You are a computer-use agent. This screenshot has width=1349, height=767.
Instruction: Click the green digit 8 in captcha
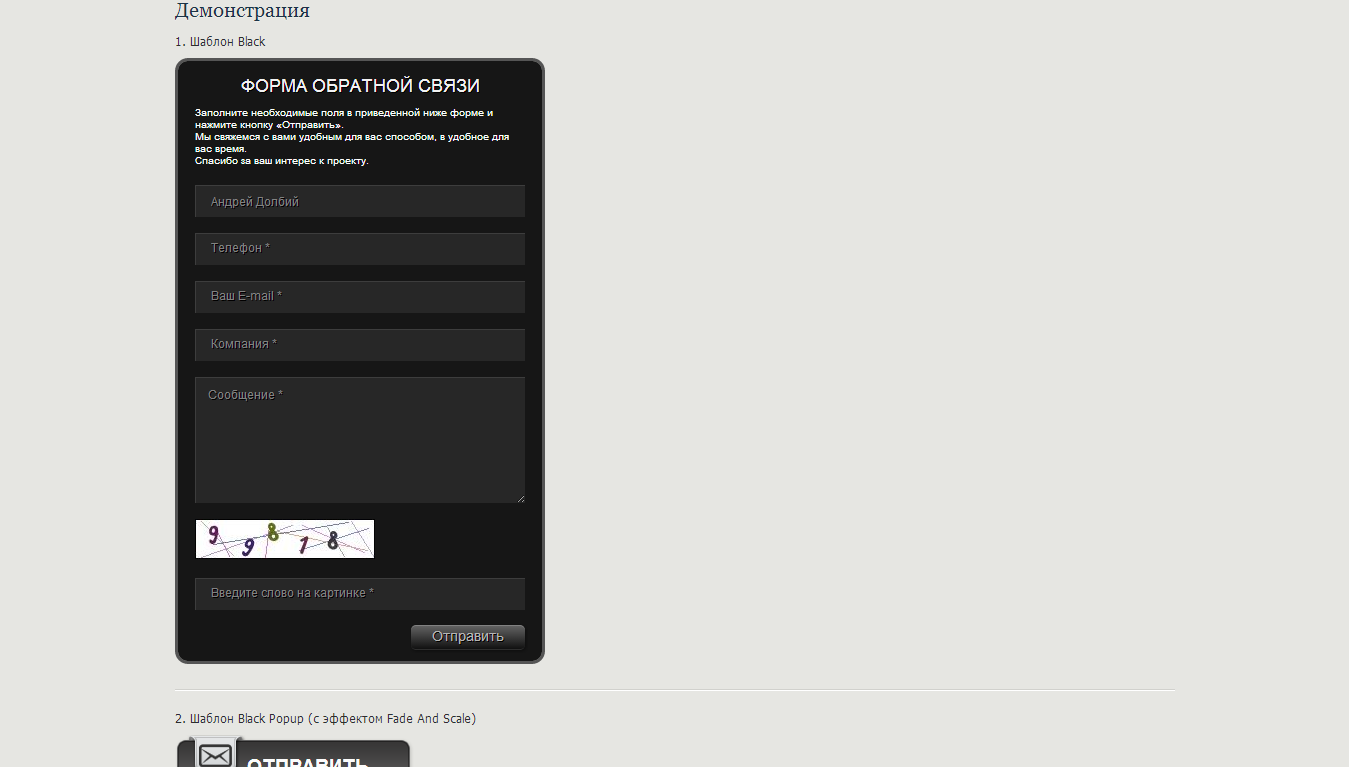(x=273, y=532)
